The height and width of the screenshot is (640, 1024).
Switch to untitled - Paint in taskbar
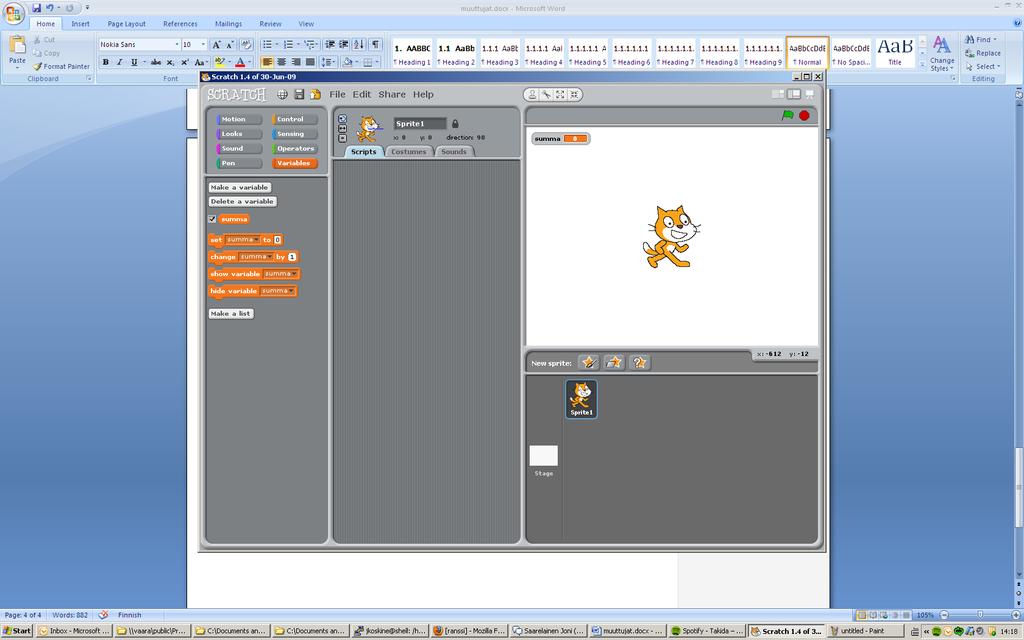(864, 631)
